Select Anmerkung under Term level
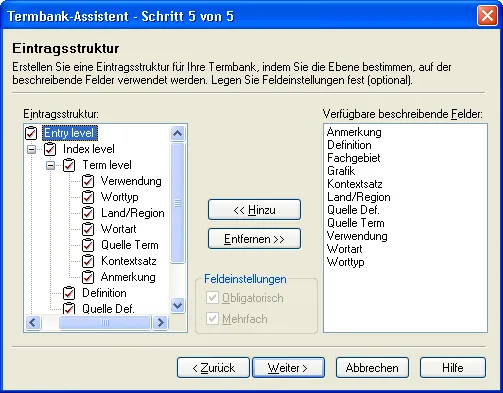 point(128,277)
